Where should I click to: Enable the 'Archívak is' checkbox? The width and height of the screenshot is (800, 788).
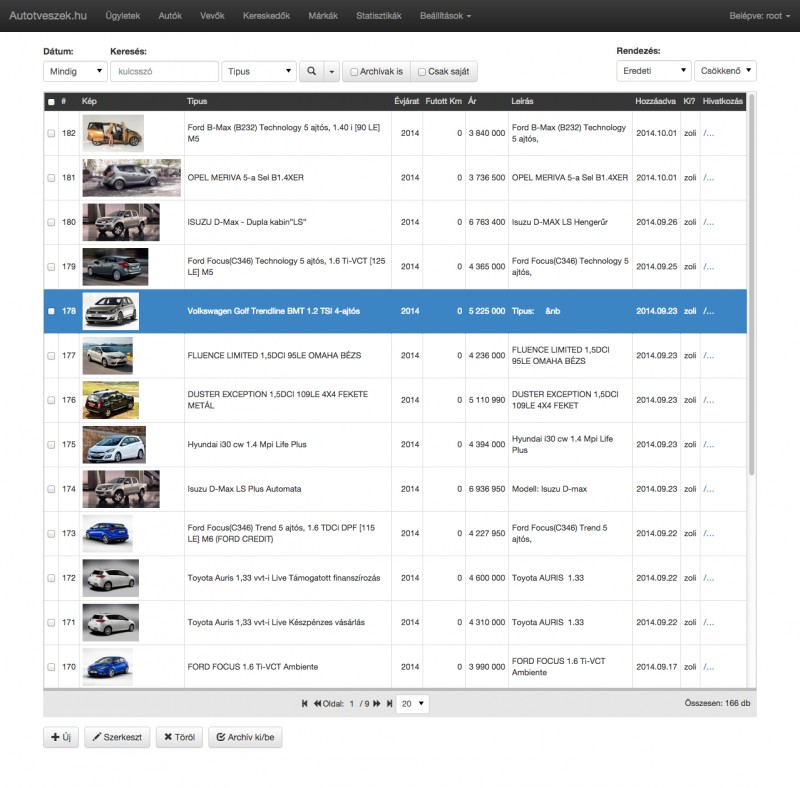354,72
